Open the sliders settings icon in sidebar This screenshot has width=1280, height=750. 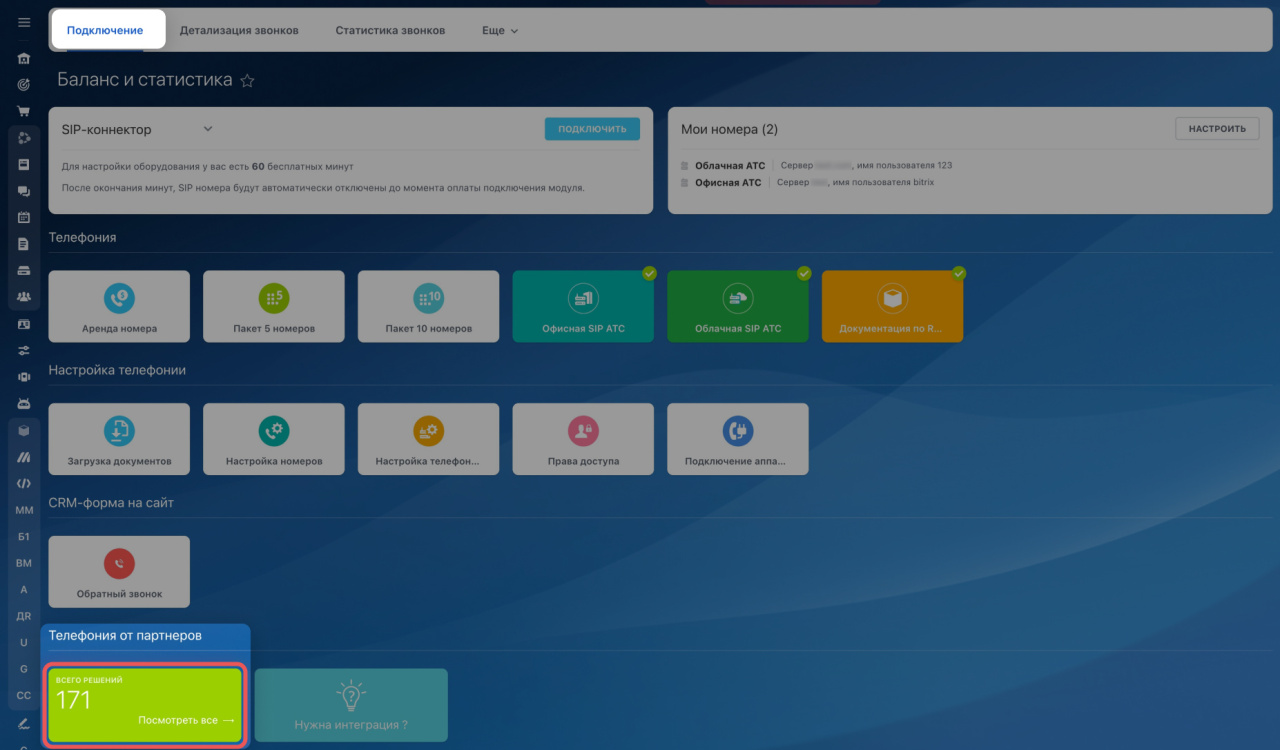click(24, 350)
